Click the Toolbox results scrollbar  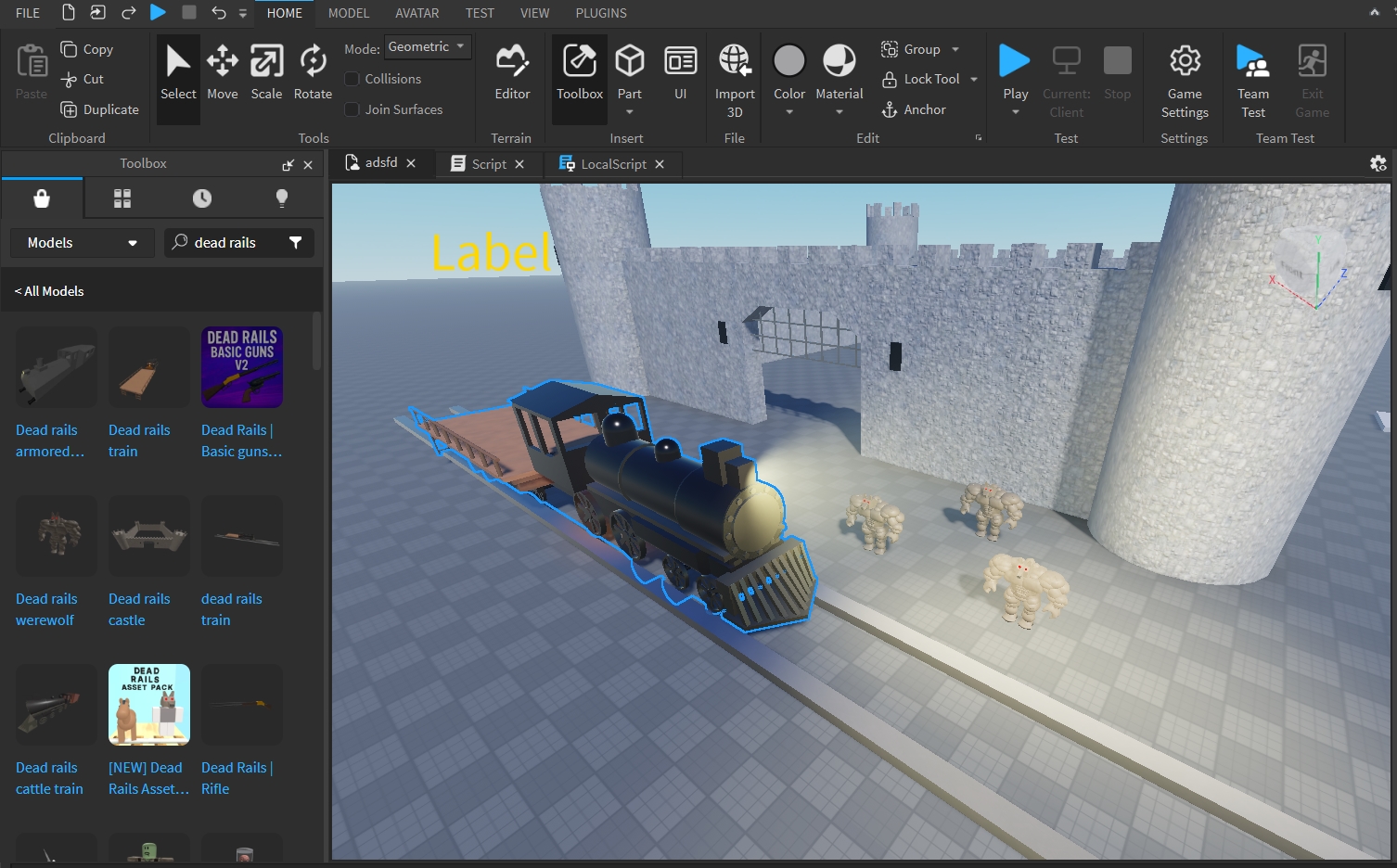tap(317, 343)
